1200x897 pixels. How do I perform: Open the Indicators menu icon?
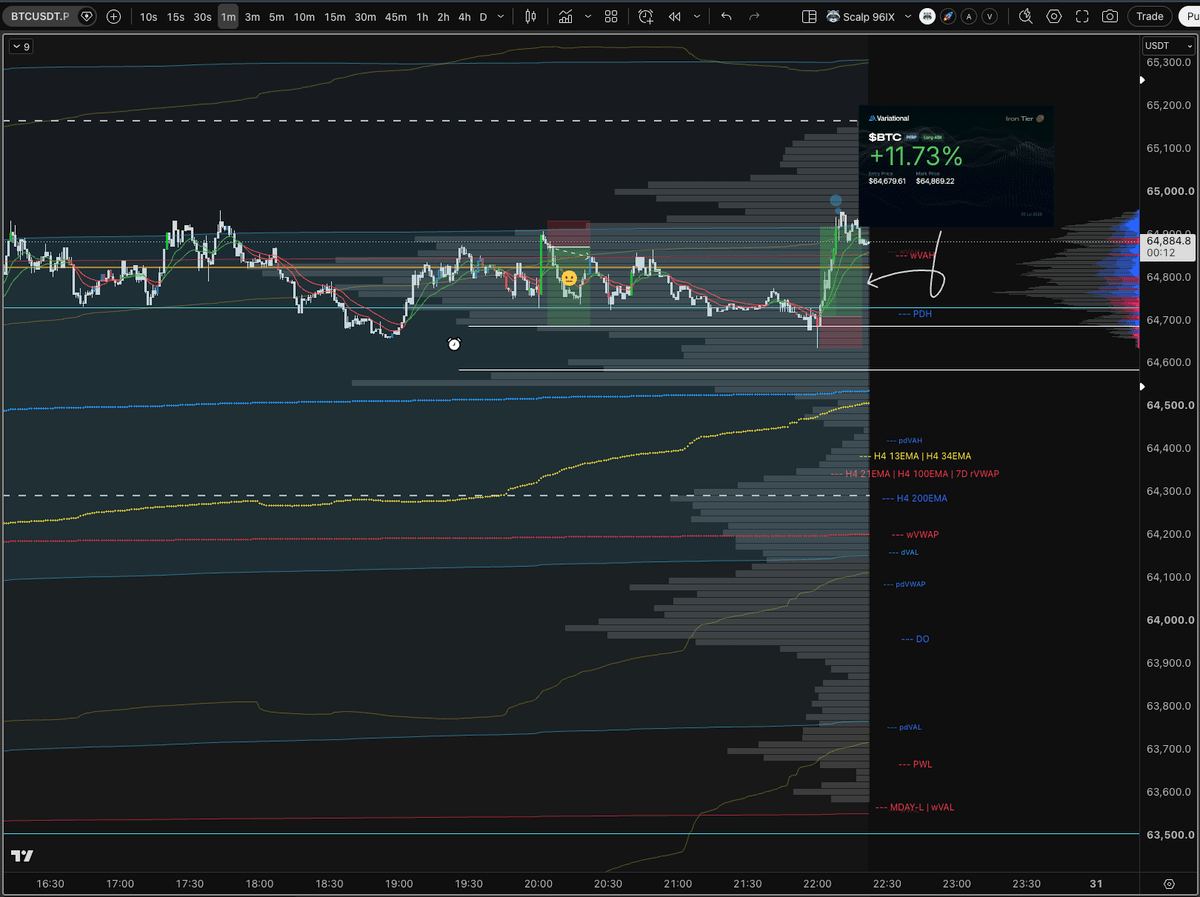(566, 16)
